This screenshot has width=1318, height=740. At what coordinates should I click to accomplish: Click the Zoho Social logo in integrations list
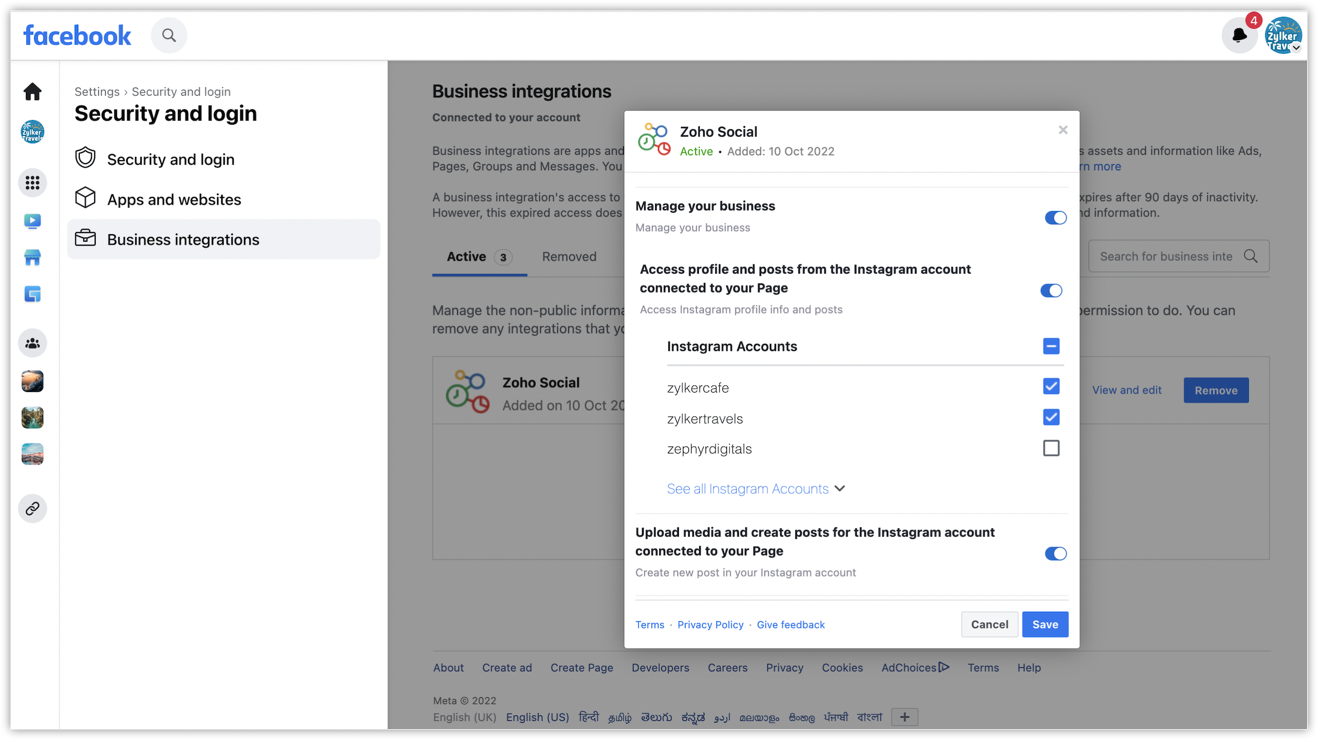(x=468, y=391)
